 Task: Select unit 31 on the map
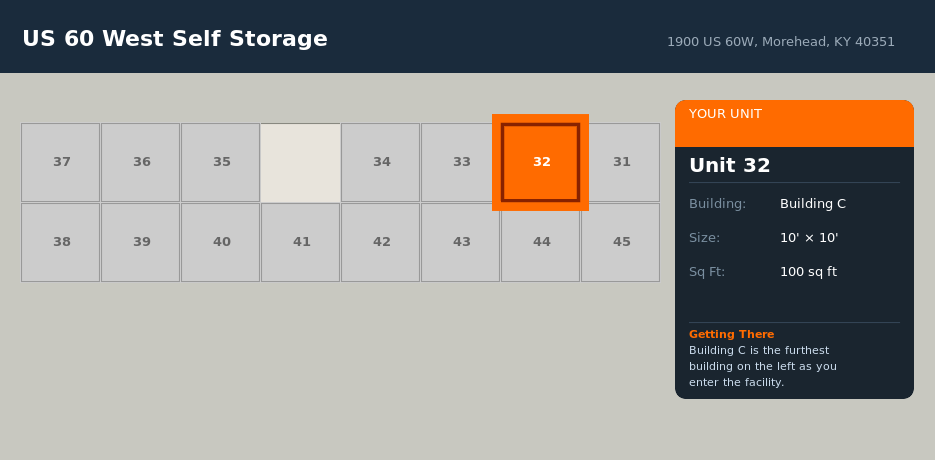coord(620,162)
